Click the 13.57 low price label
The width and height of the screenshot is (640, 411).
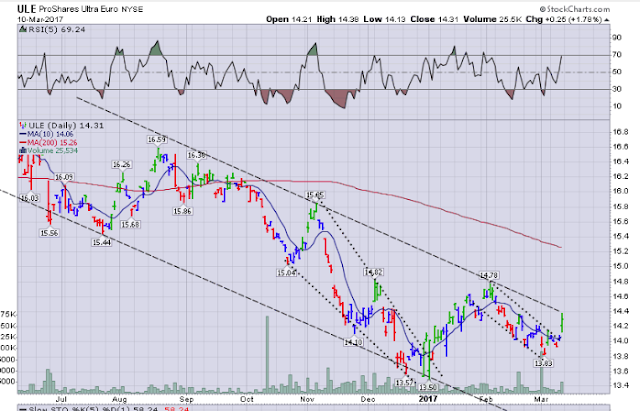pos(405,382)
